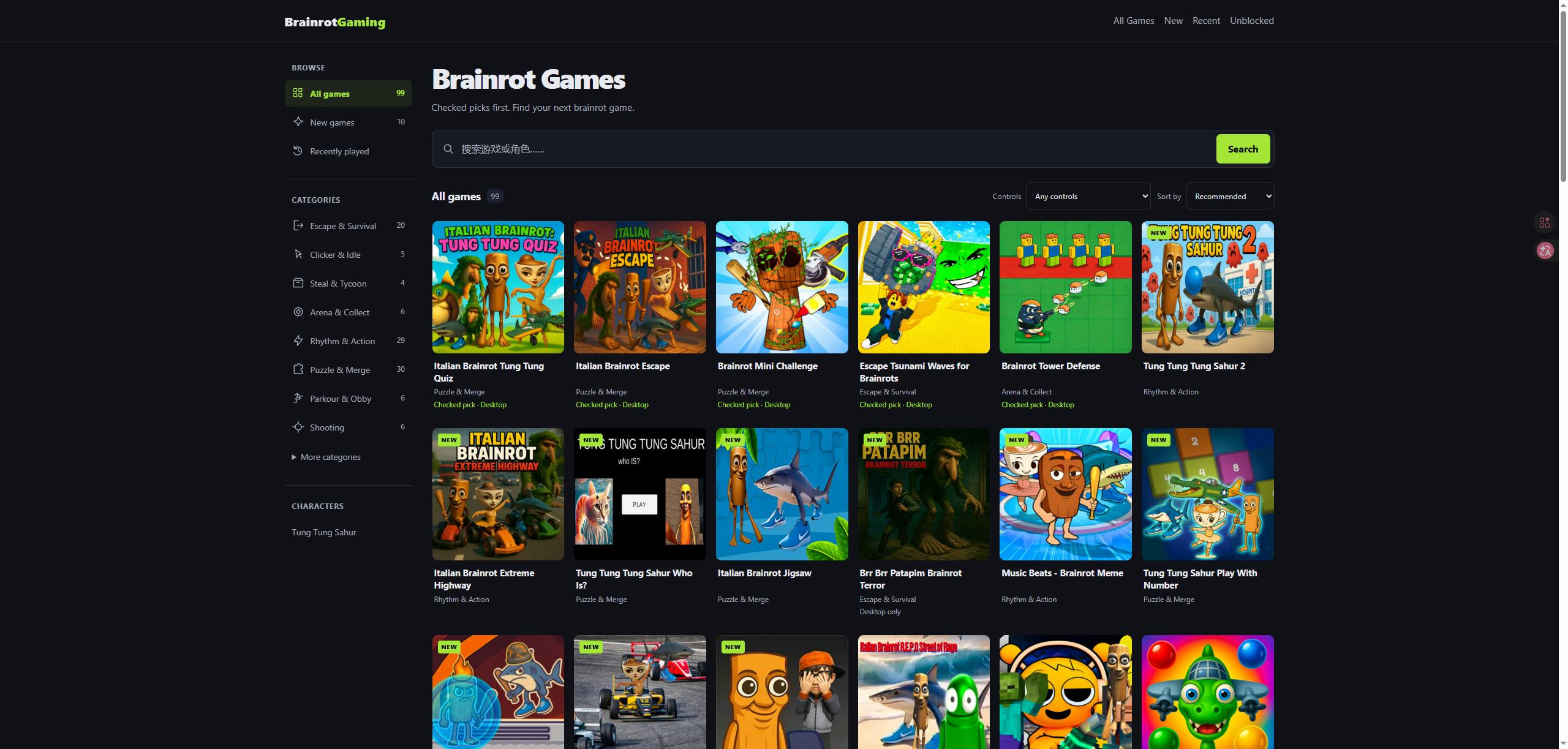This screenshot has height=749, width=1568.
Task: Open Brainrot Tower Defense title link
Action: [x=1050, y=366]
